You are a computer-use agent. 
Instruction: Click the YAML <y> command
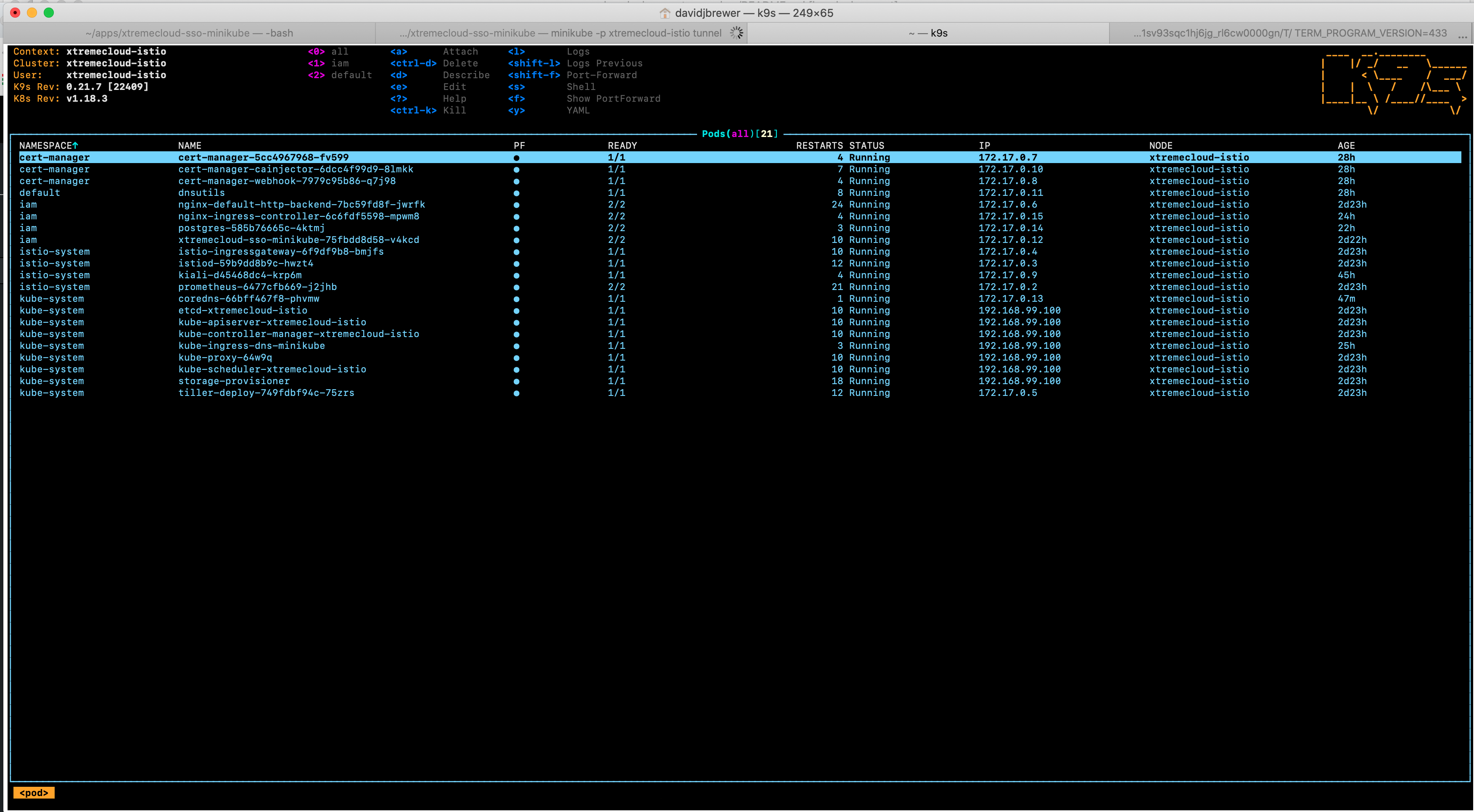(549, 111)
